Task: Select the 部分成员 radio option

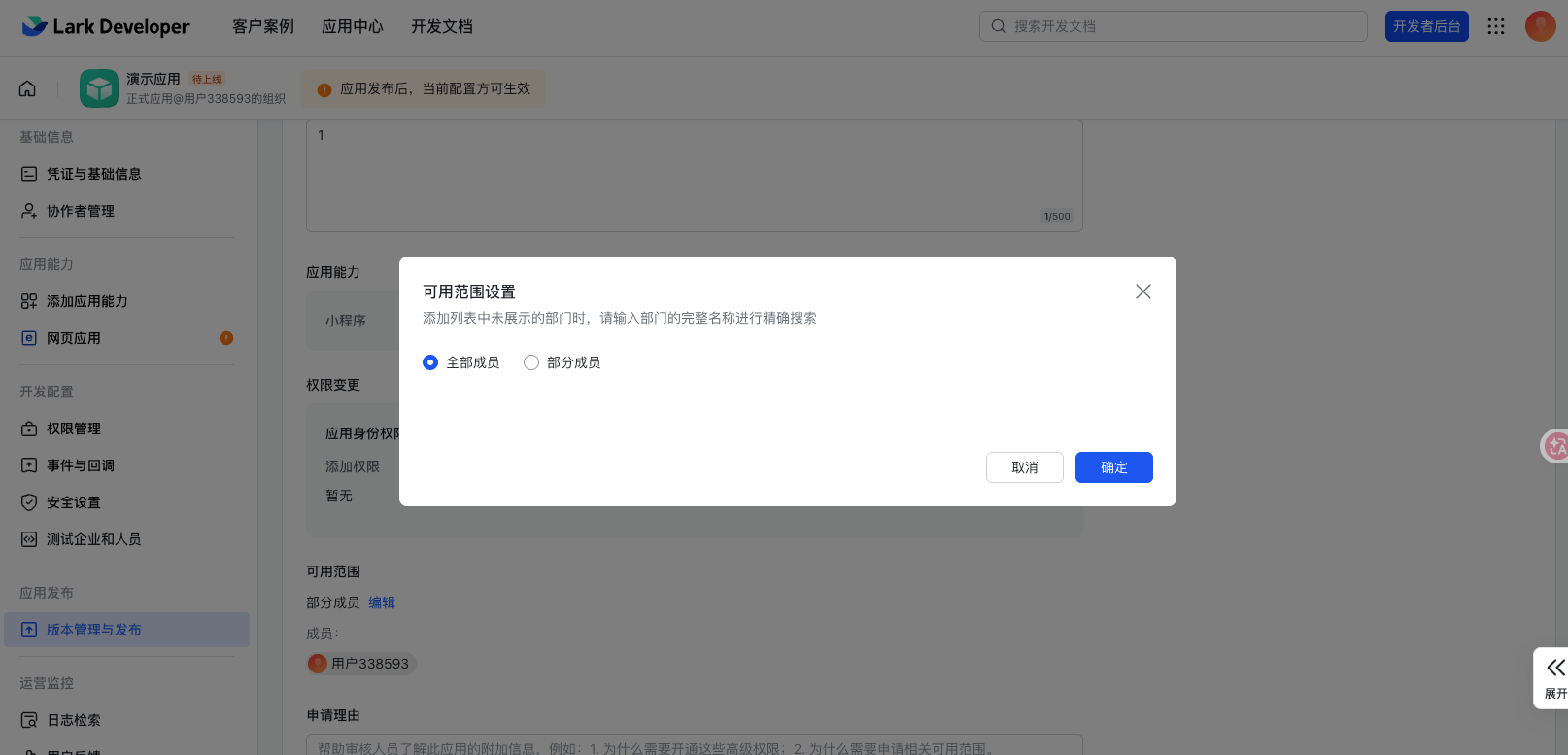Action: pos(531,362)
